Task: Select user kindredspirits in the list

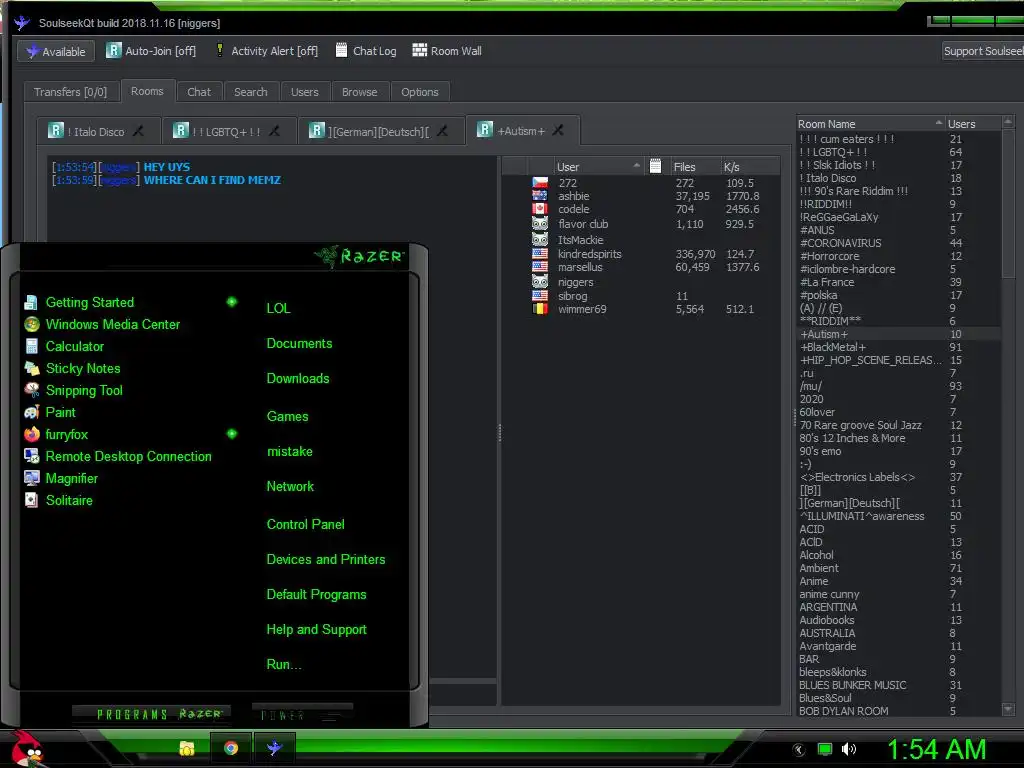Action: click(x=590, y=254)
